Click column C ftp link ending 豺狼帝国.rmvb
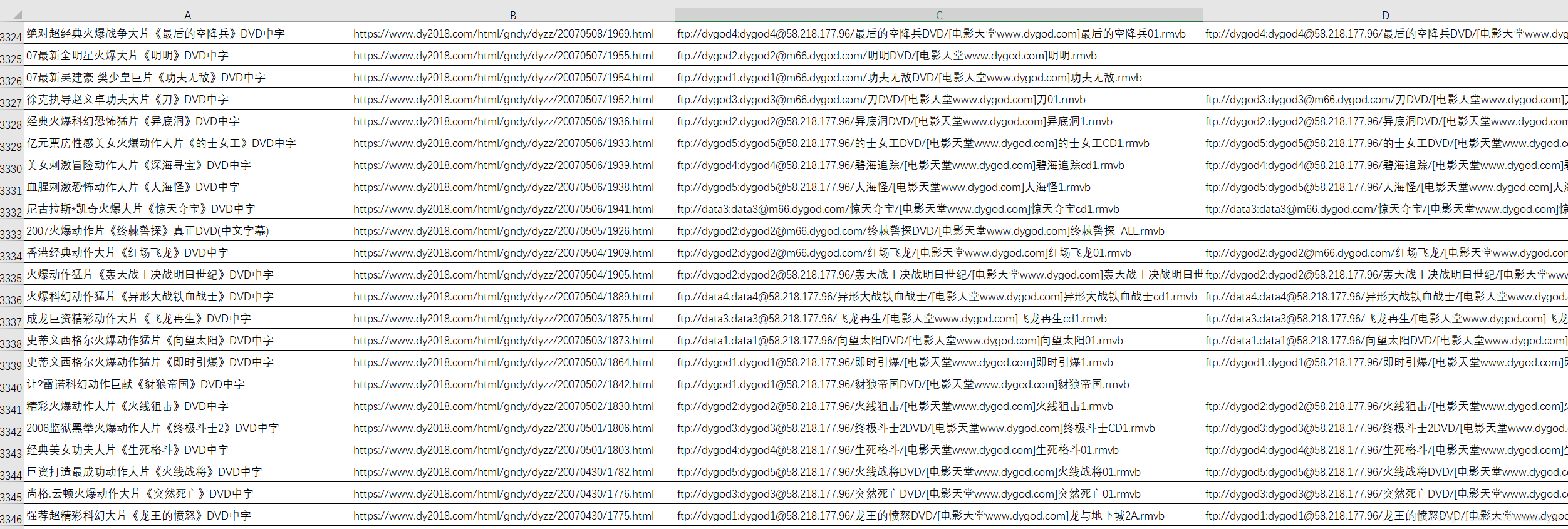The image size is (1568, 529). [x=903, y=384]
